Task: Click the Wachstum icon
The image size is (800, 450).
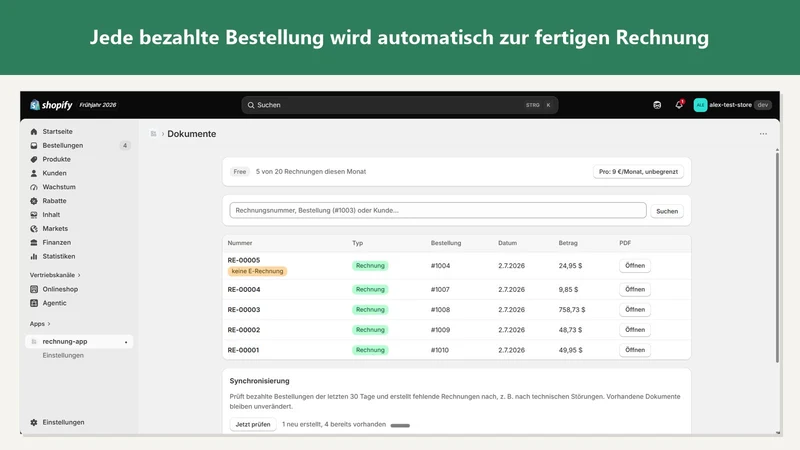Action: pos(34,187)
